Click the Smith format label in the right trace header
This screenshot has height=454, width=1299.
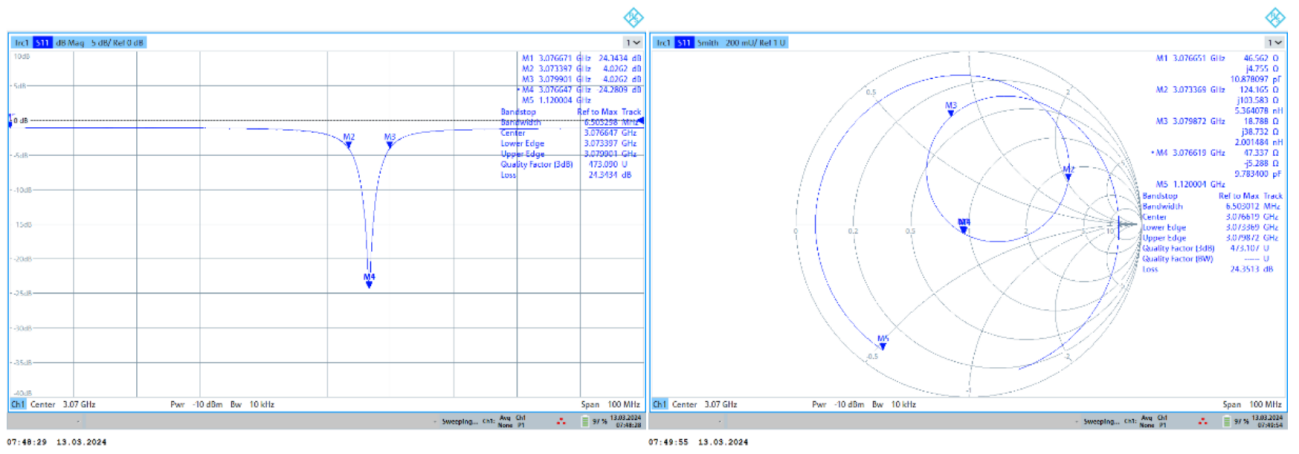pos(708,43)
